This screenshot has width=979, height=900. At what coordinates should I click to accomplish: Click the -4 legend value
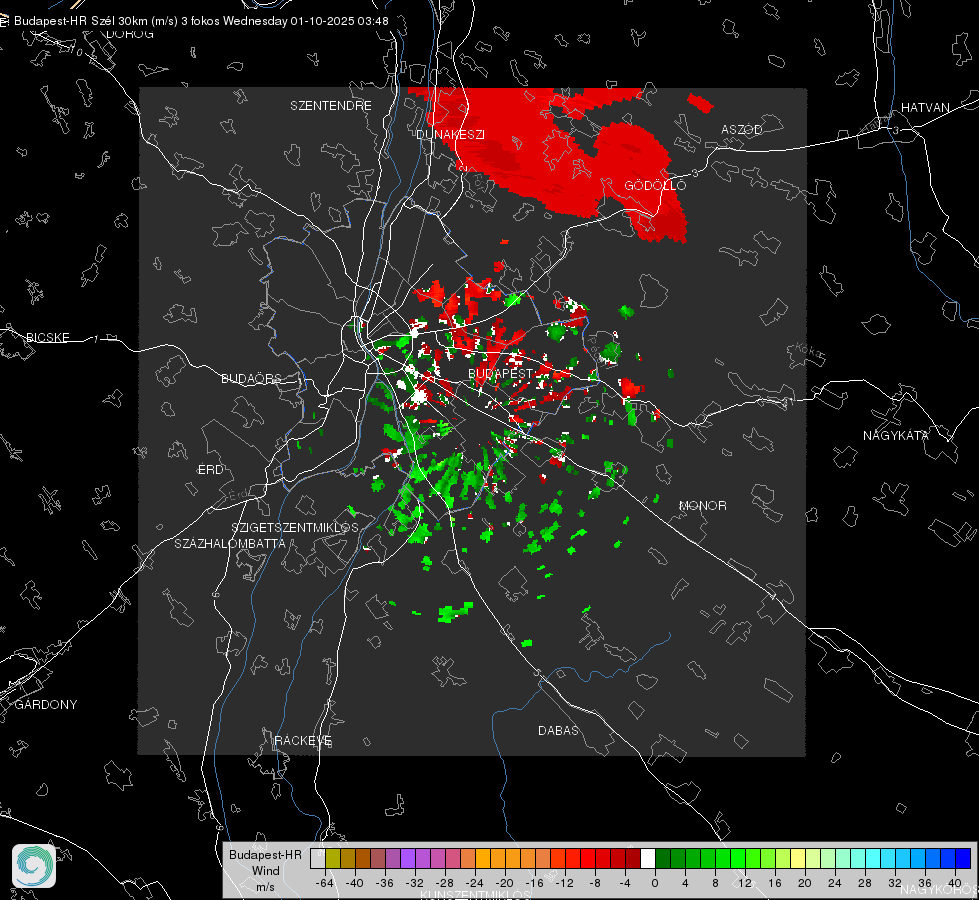coord(624,883)
